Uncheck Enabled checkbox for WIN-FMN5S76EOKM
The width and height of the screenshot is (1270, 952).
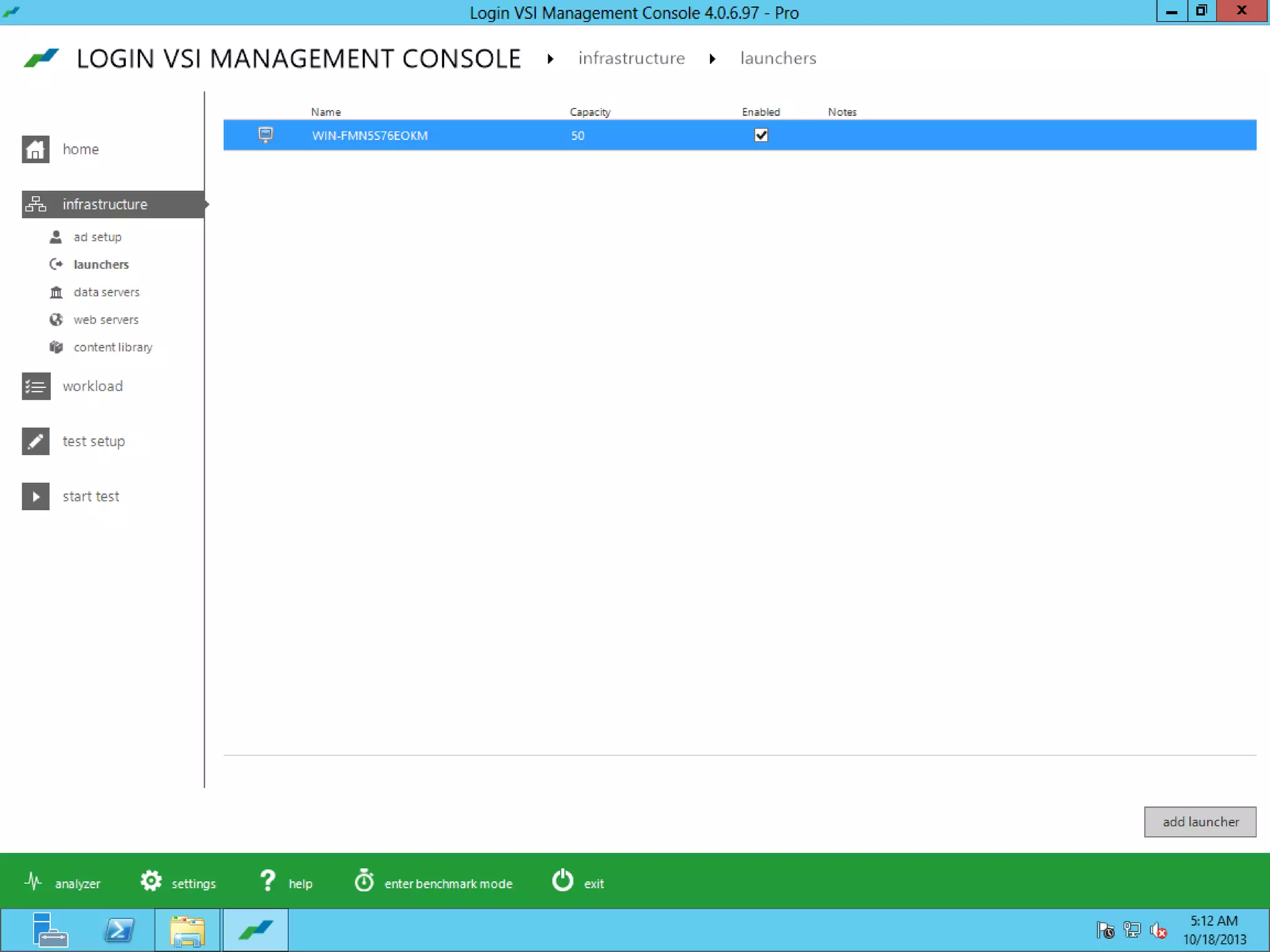pyautogui.click(x=761, y=135)
